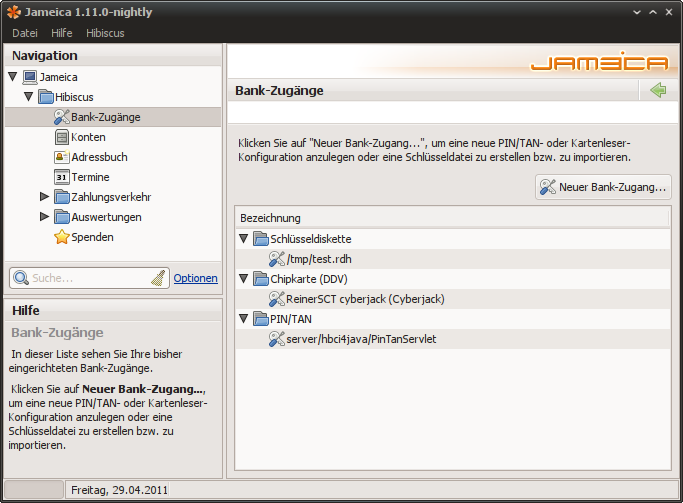Image resolution: width=683 pixels, height=503 pixels.
Task: Sort by the Bezeichnung column header
Action: [x=452, y=218]
